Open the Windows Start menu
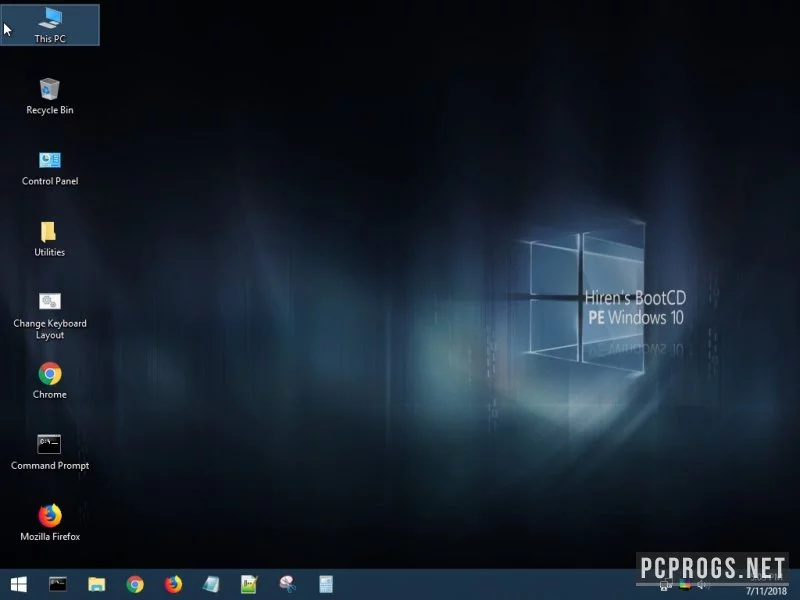This screenshot has width=800, height=600. click(19, 584)
